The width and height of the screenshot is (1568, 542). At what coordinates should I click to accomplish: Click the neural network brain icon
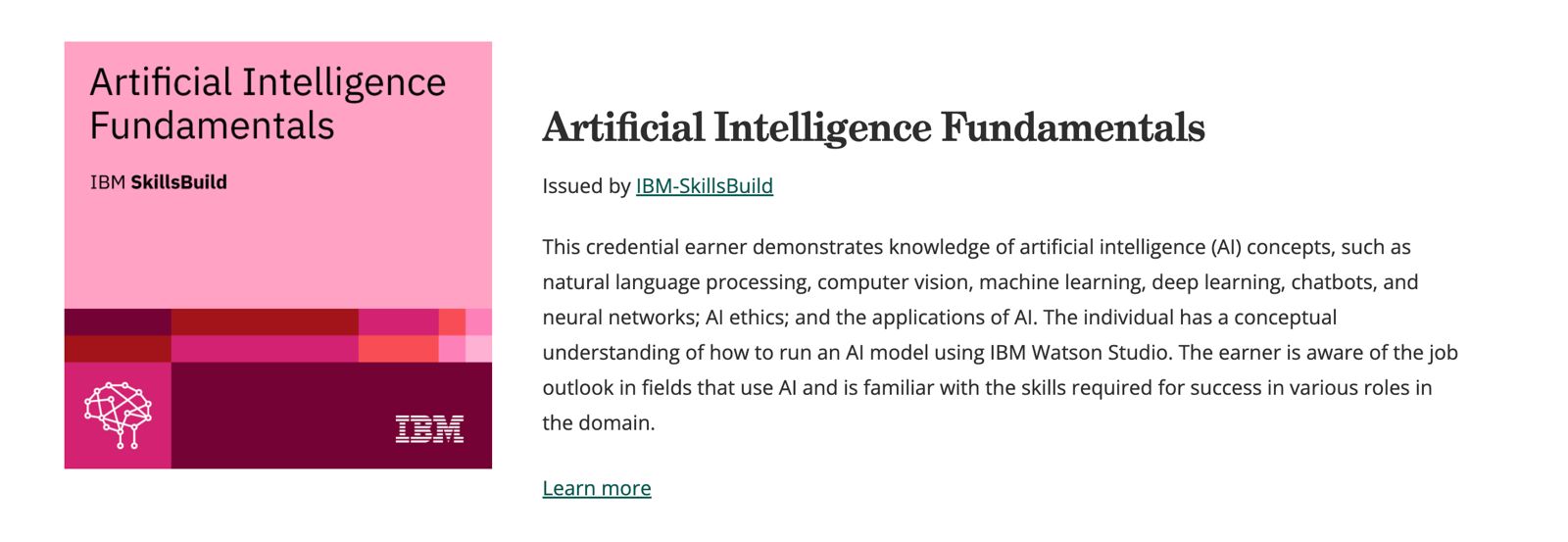118,415
